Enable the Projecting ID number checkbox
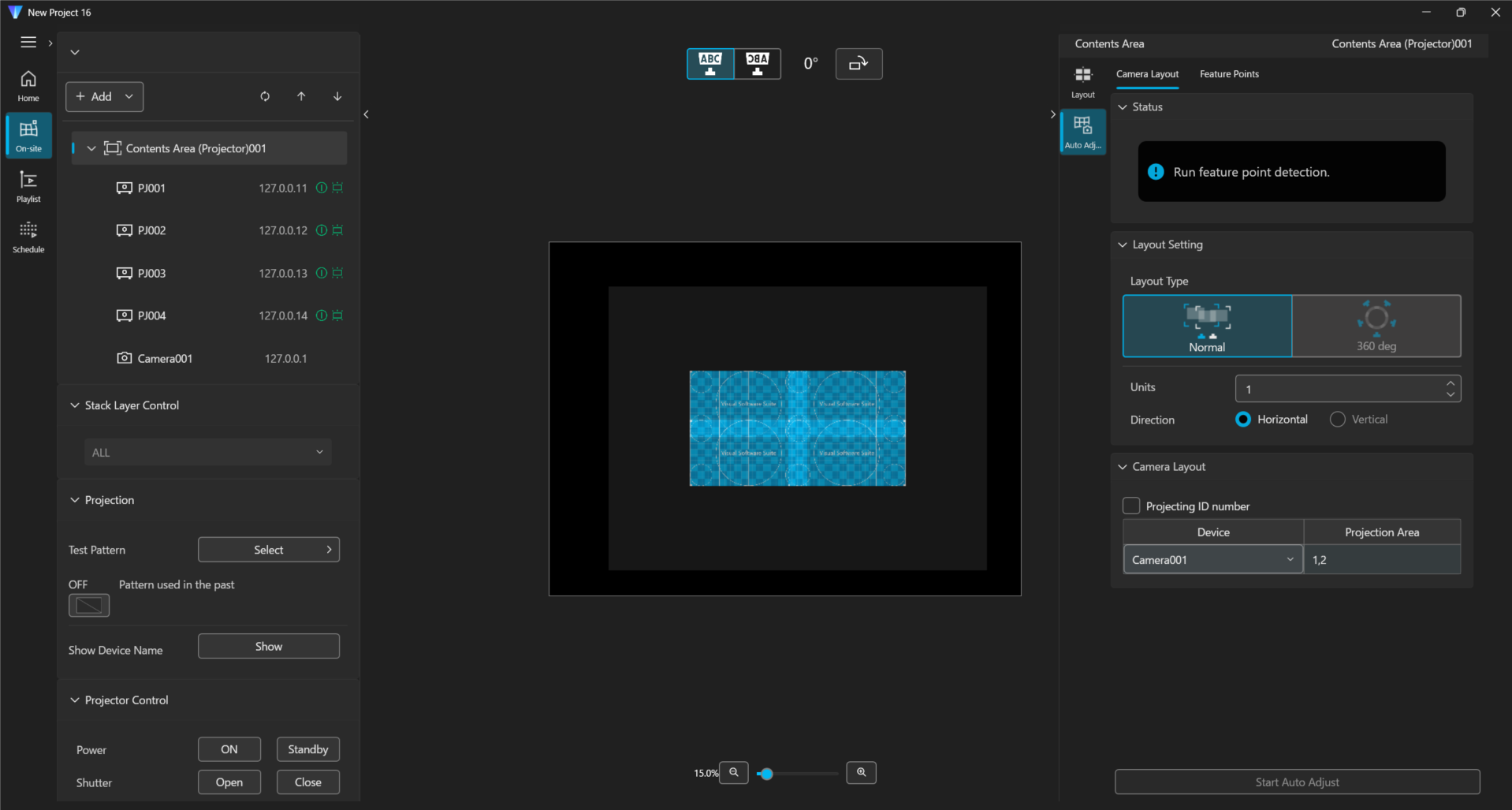This screenshot has width=1512, height=810. [x=1131, y=506]
